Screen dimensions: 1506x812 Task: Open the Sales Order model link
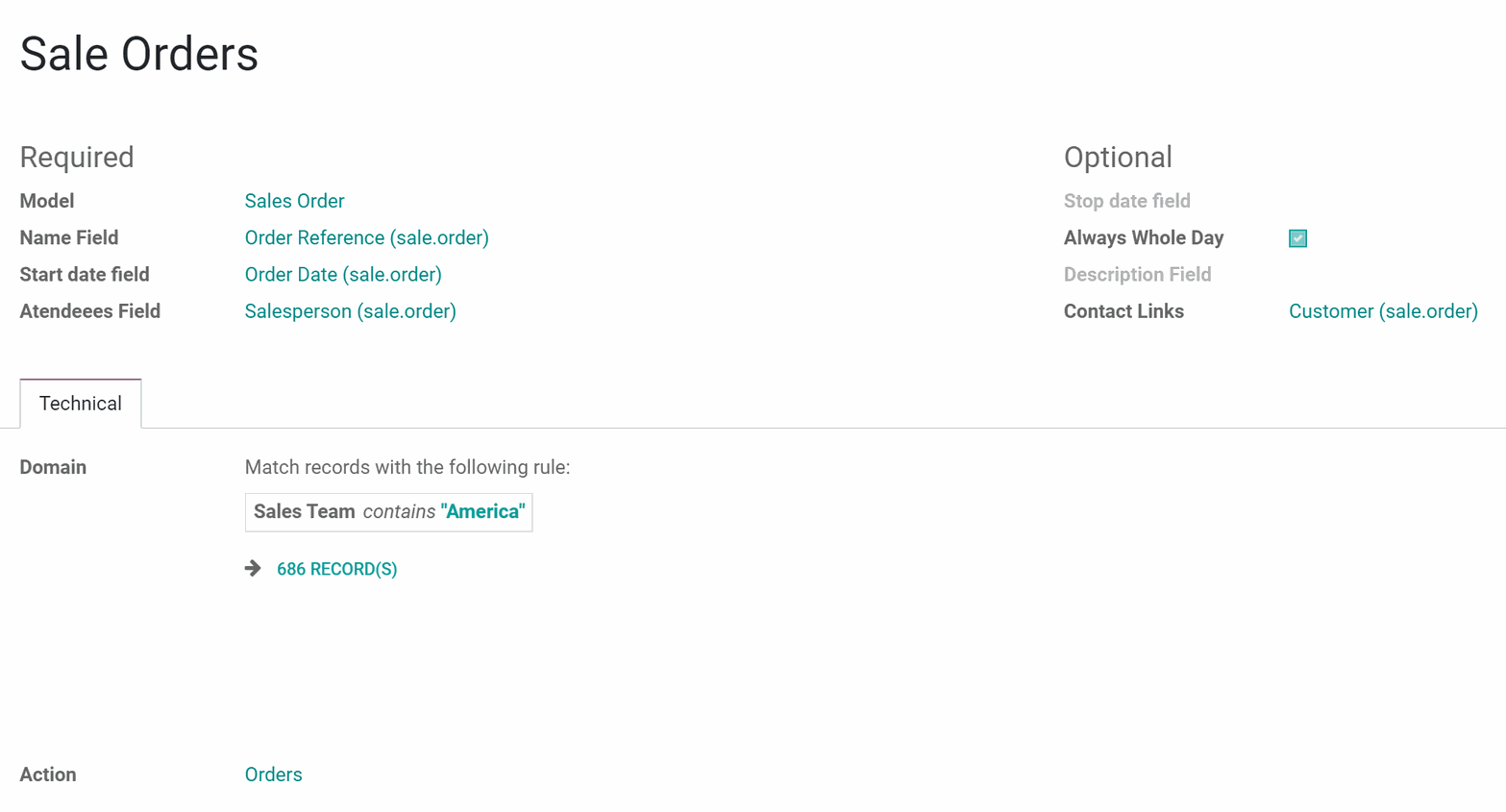tap(294, 201)
